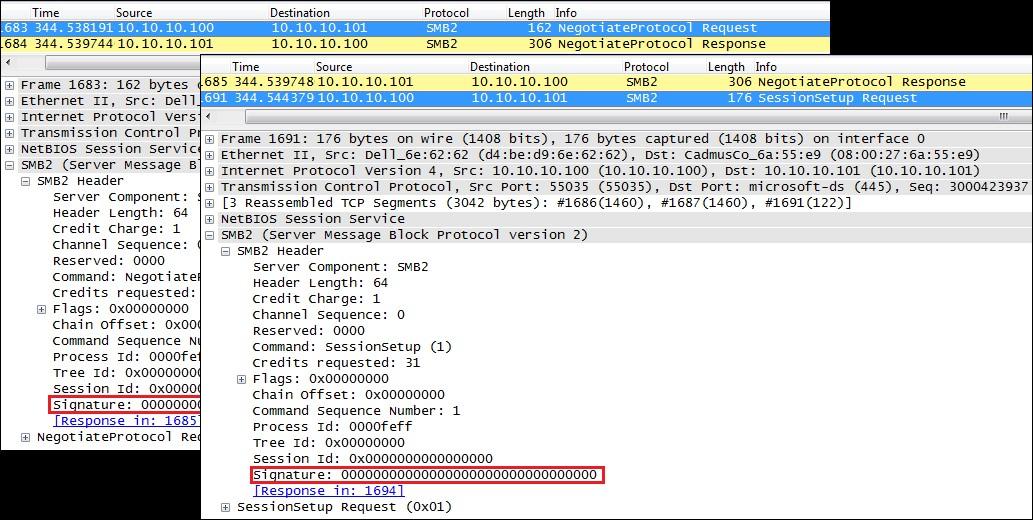This screenshot has width=1033, height=520.
Task: Select packet 685 NegotiateProtocol Response row
Action: 617,82
